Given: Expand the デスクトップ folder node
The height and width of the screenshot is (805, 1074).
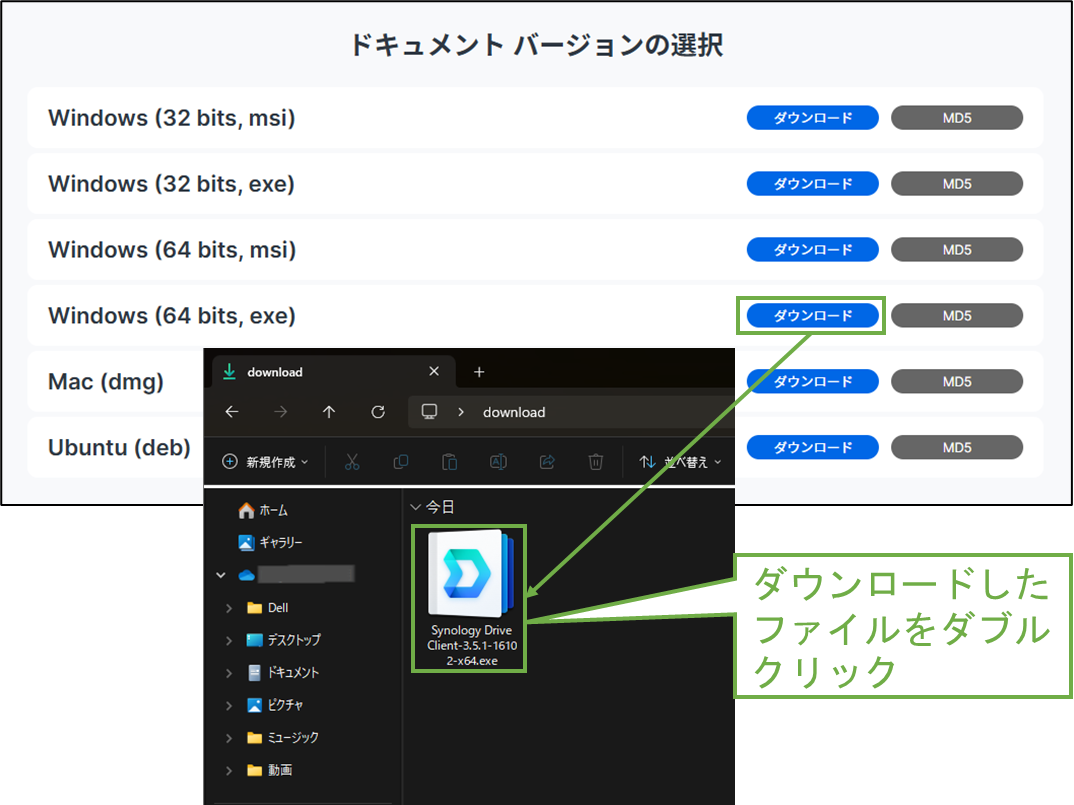Looking at the screenshot, I should pyautogui.click(x=229, y=641).
